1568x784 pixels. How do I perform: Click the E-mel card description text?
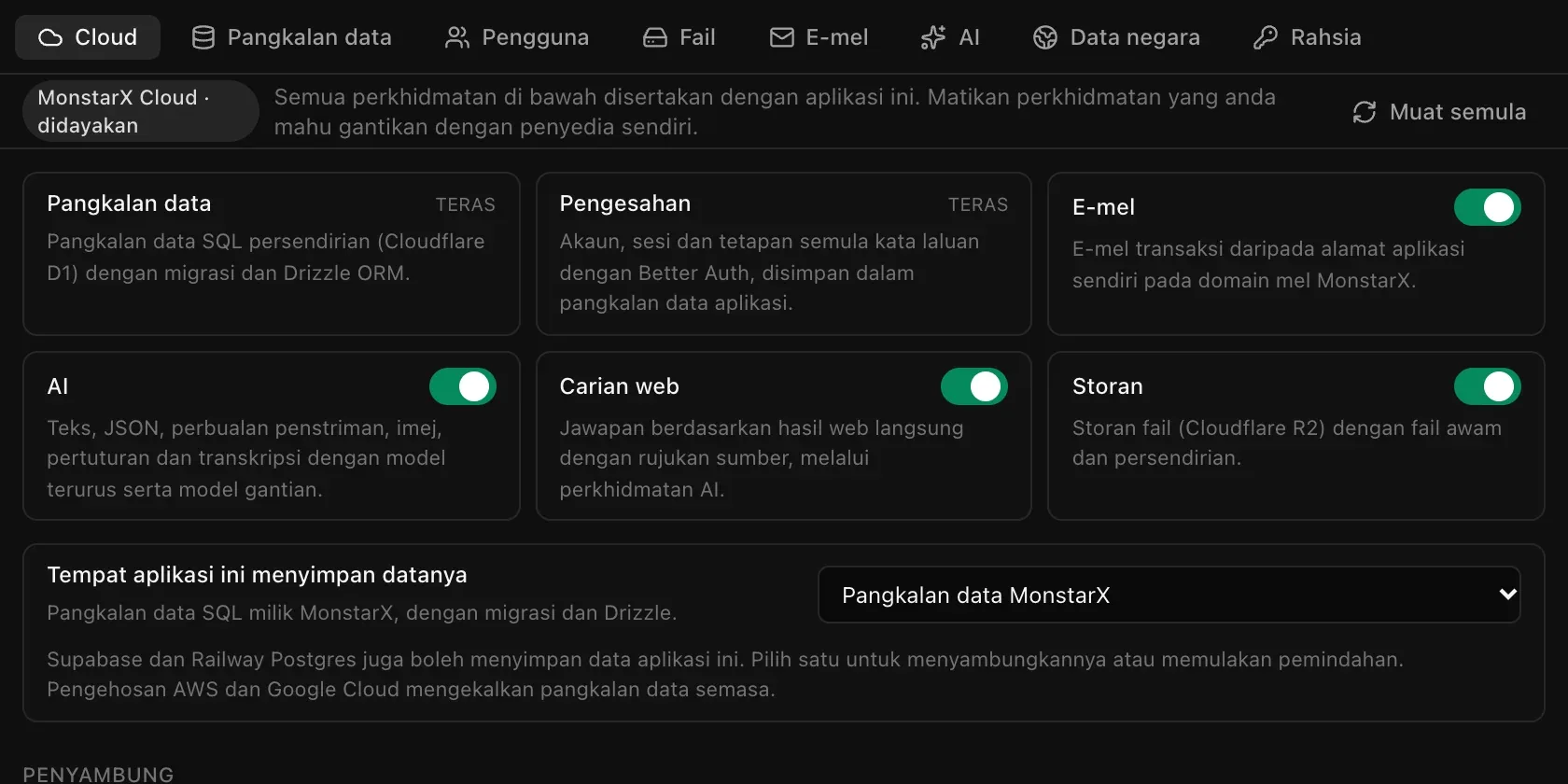pos(1268,265)
